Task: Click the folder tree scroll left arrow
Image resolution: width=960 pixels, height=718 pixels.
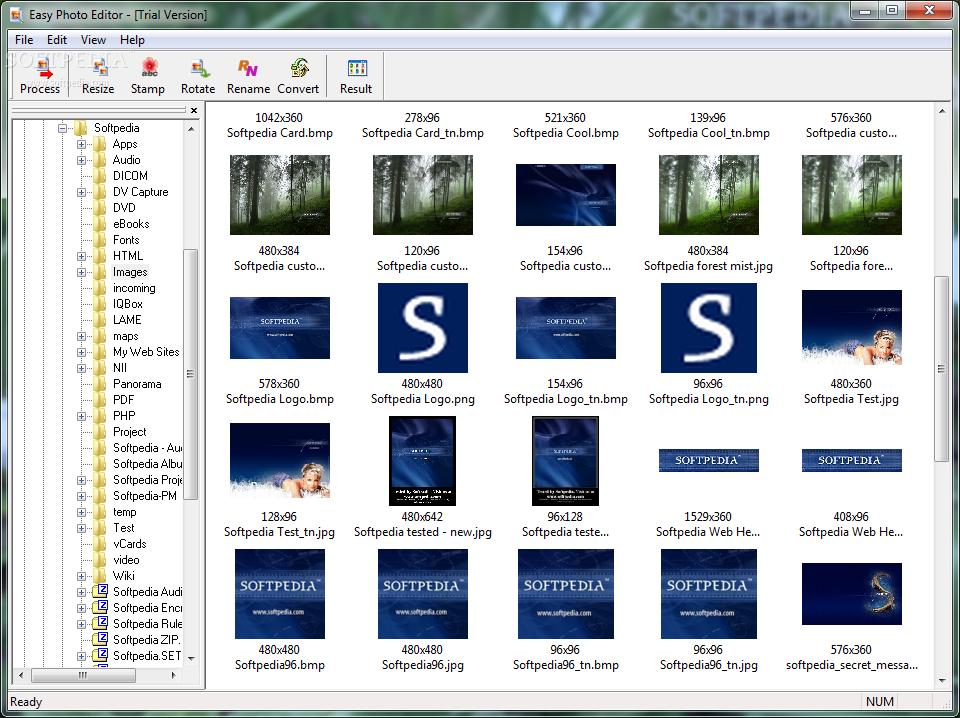Action: 21,675
